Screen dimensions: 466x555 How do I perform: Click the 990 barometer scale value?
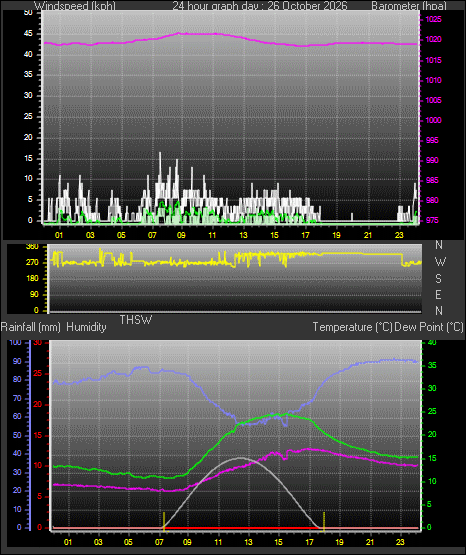[x=432, y=160]
